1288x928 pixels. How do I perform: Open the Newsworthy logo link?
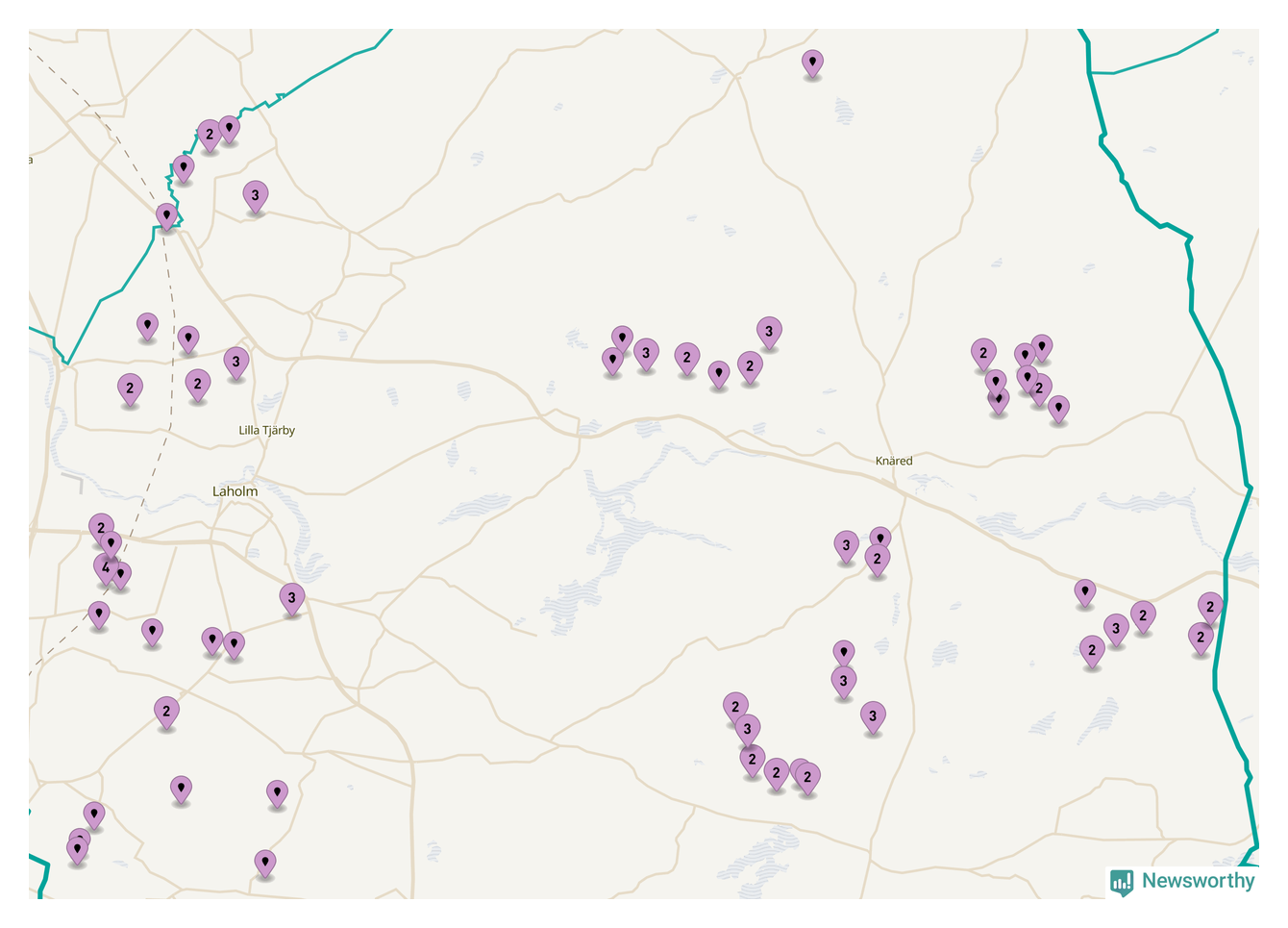click(1182, 881)
